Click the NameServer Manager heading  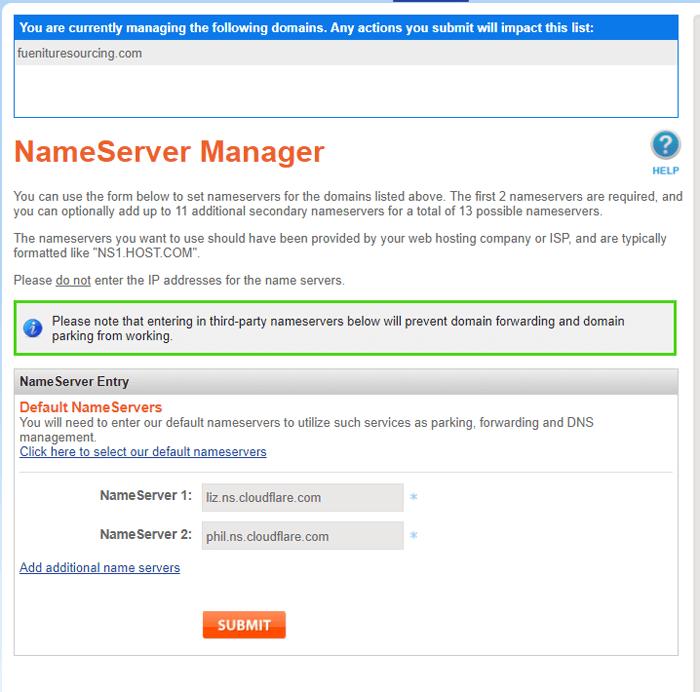(x=169, y=152)
